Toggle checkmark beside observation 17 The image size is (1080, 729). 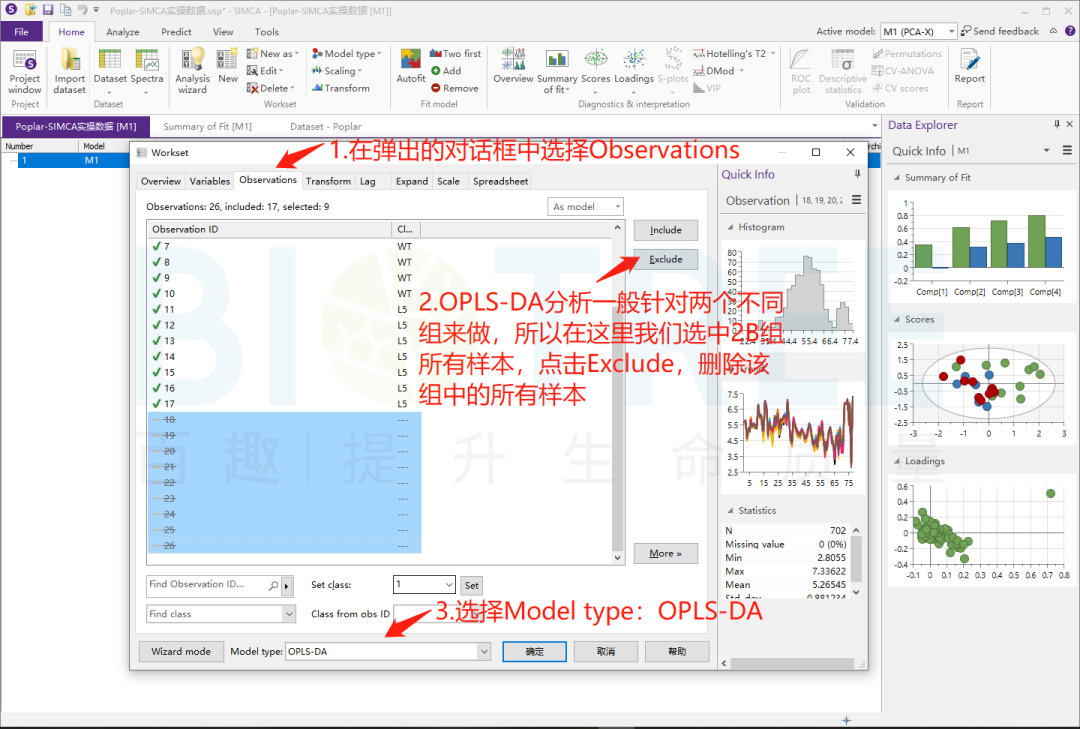click(x=156, y=404)
